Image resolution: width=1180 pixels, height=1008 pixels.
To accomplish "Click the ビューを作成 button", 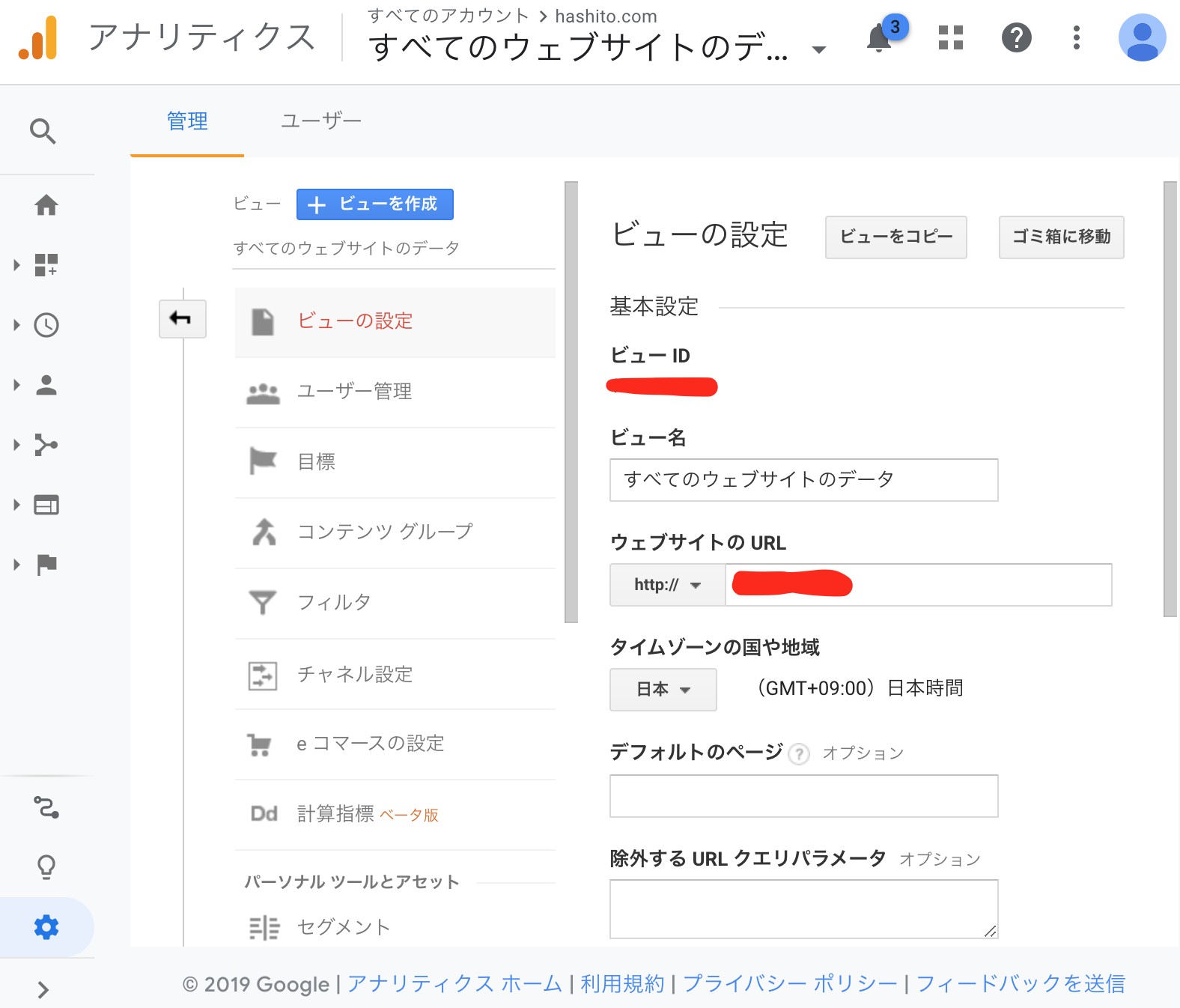I will (374, 204).
